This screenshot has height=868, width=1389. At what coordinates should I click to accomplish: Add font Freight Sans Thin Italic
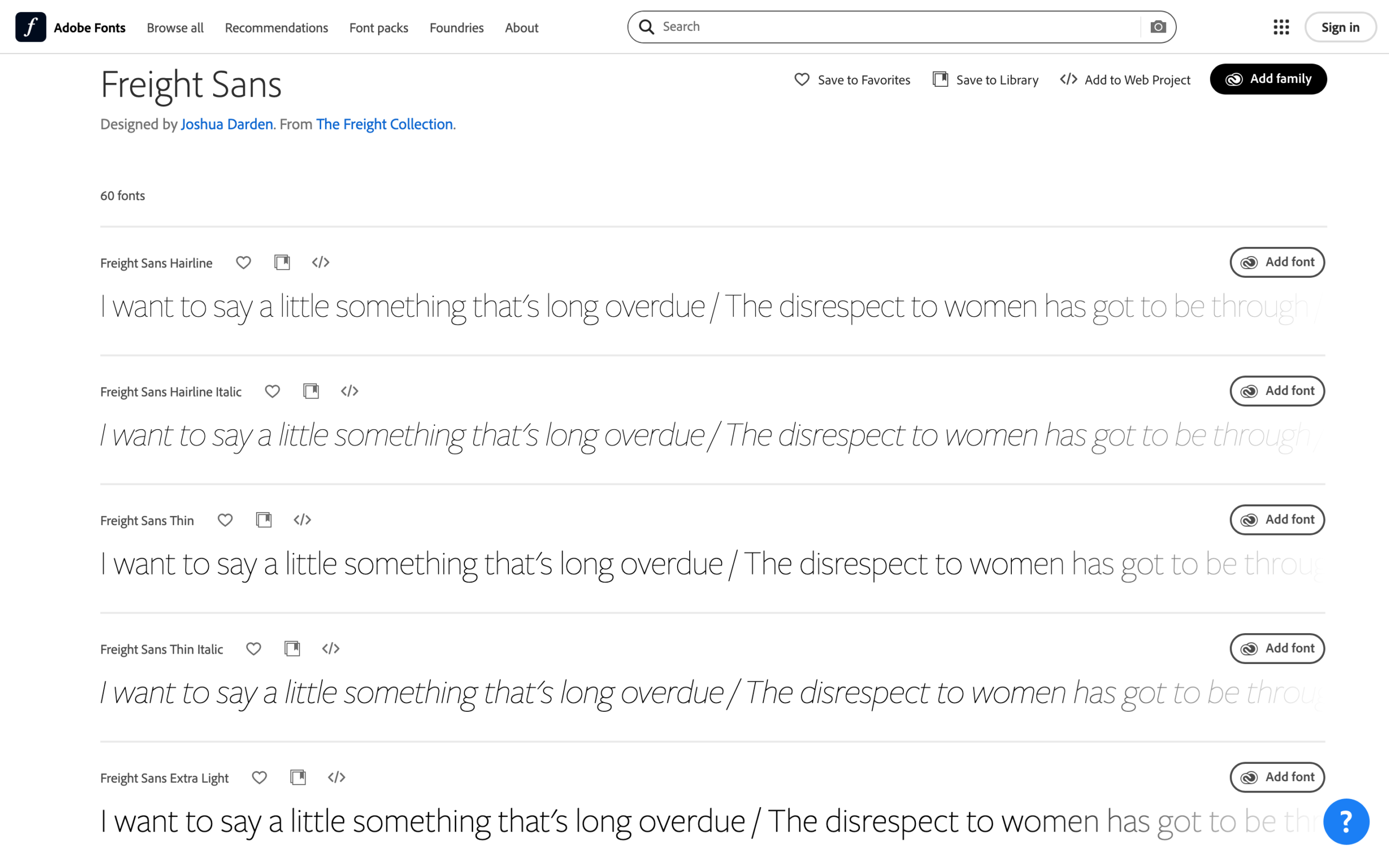pyautogui.click(x=1277, y=649)
